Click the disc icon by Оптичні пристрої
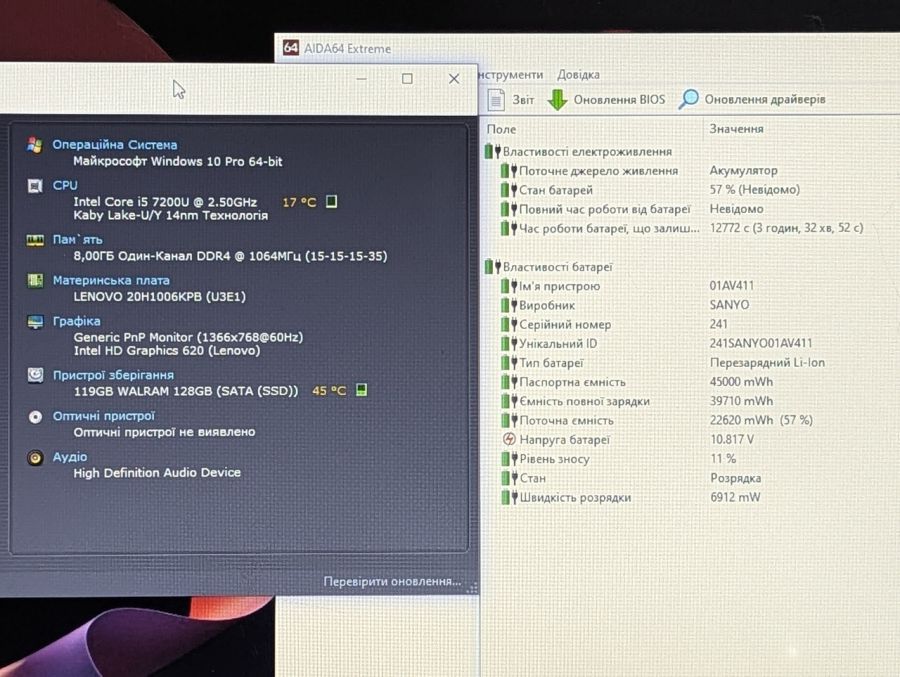 click(35, 417)
